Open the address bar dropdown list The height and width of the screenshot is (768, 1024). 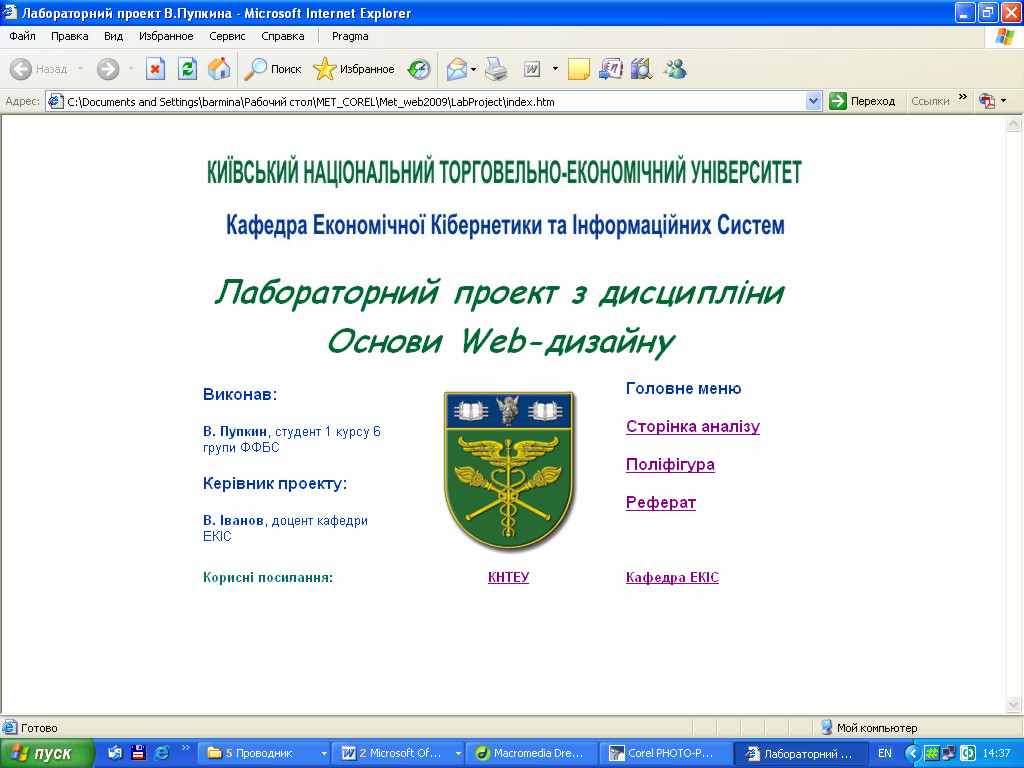click(814, 101)
